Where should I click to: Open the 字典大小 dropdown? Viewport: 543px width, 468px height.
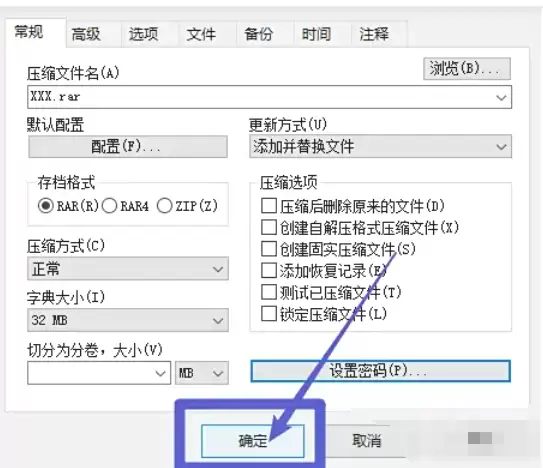[128, 320]
